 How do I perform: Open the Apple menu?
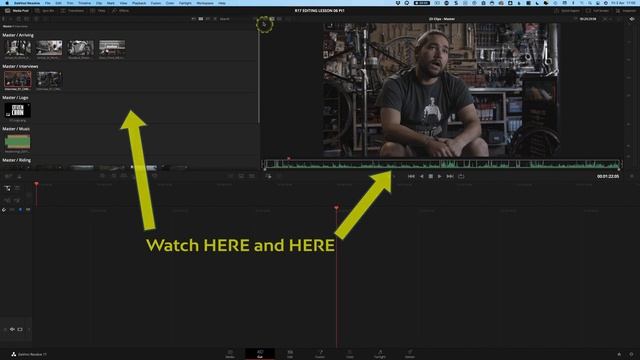[7, 3]
